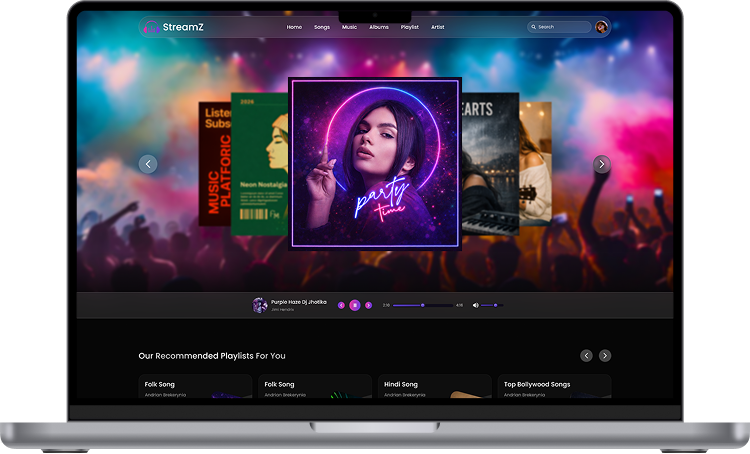Open the second Folk Song playlist card
The height and width of the screenshot is (454, 750).
point(315,386)
